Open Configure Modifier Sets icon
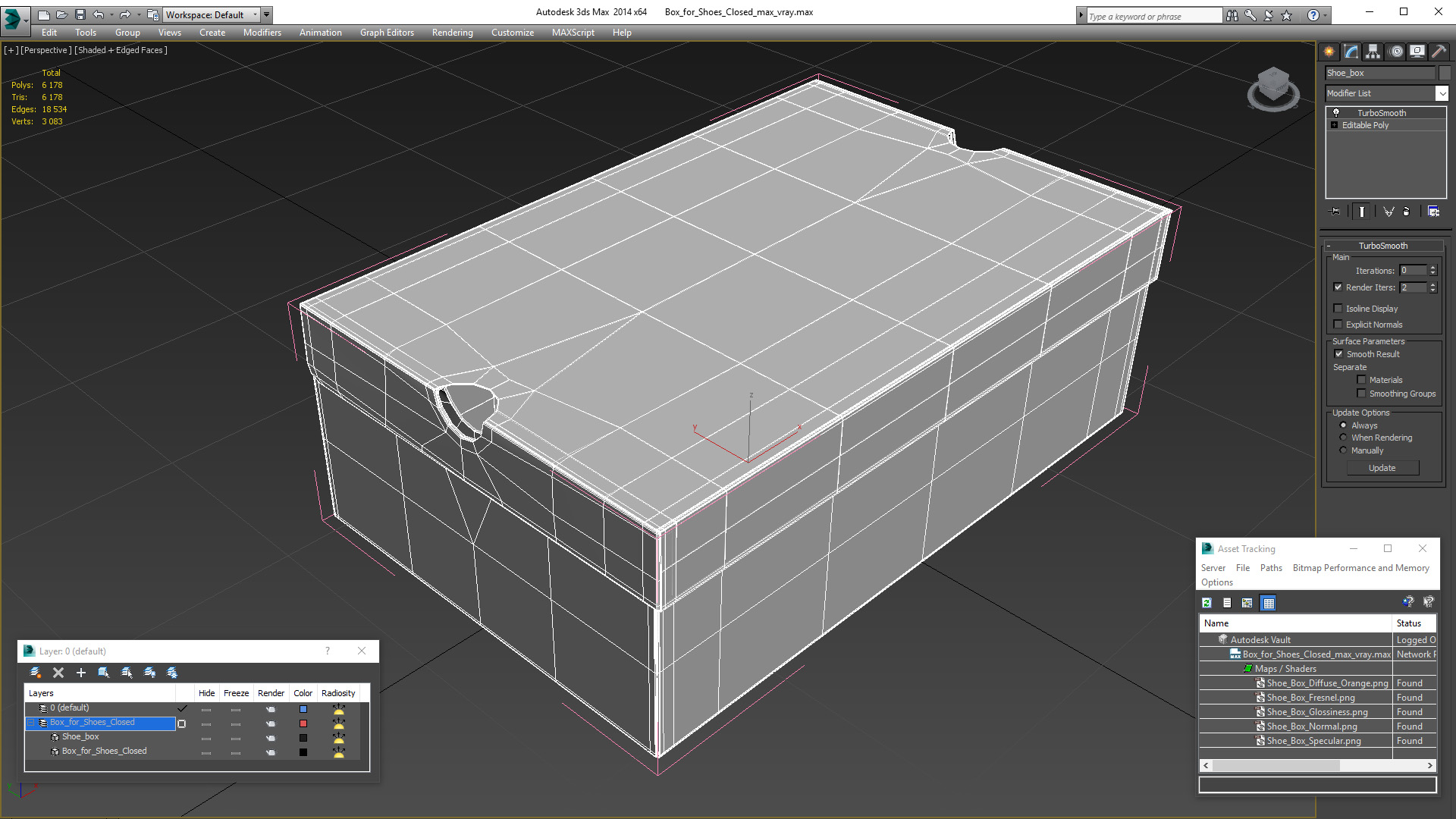1456x819 pixels. [x=1433, y=212]
